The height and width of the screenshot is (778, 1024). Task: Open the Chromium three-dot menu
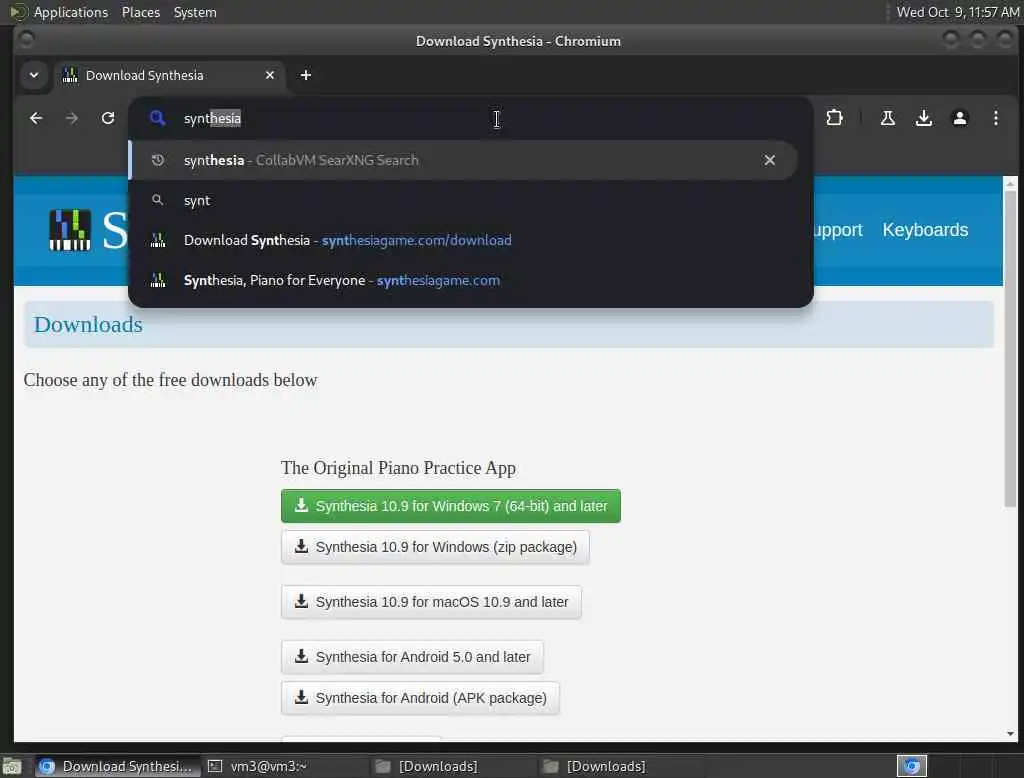tap(995, 118)
